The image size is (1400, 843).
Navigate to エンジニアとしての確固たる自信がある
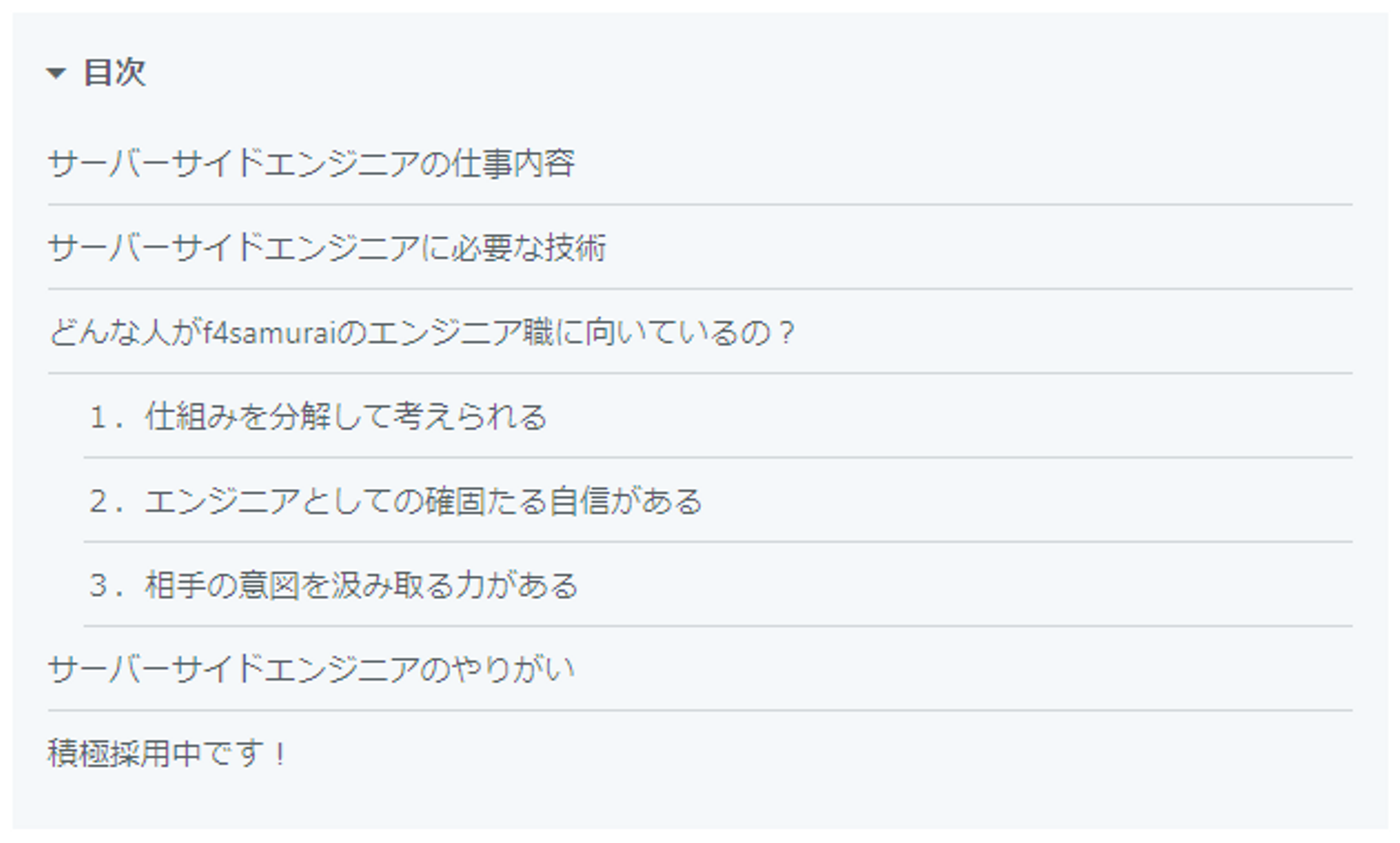coord(423,502)
